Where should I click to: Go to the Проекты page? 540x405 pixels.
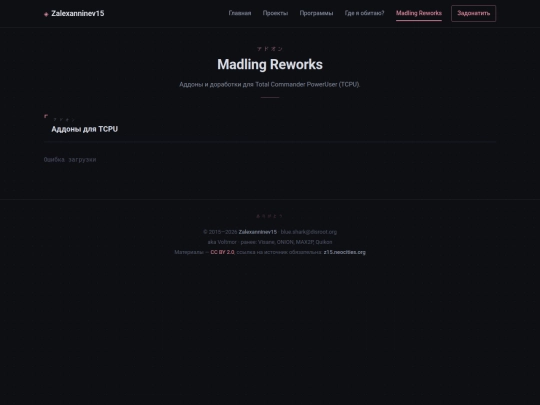(x=275, y=13)
